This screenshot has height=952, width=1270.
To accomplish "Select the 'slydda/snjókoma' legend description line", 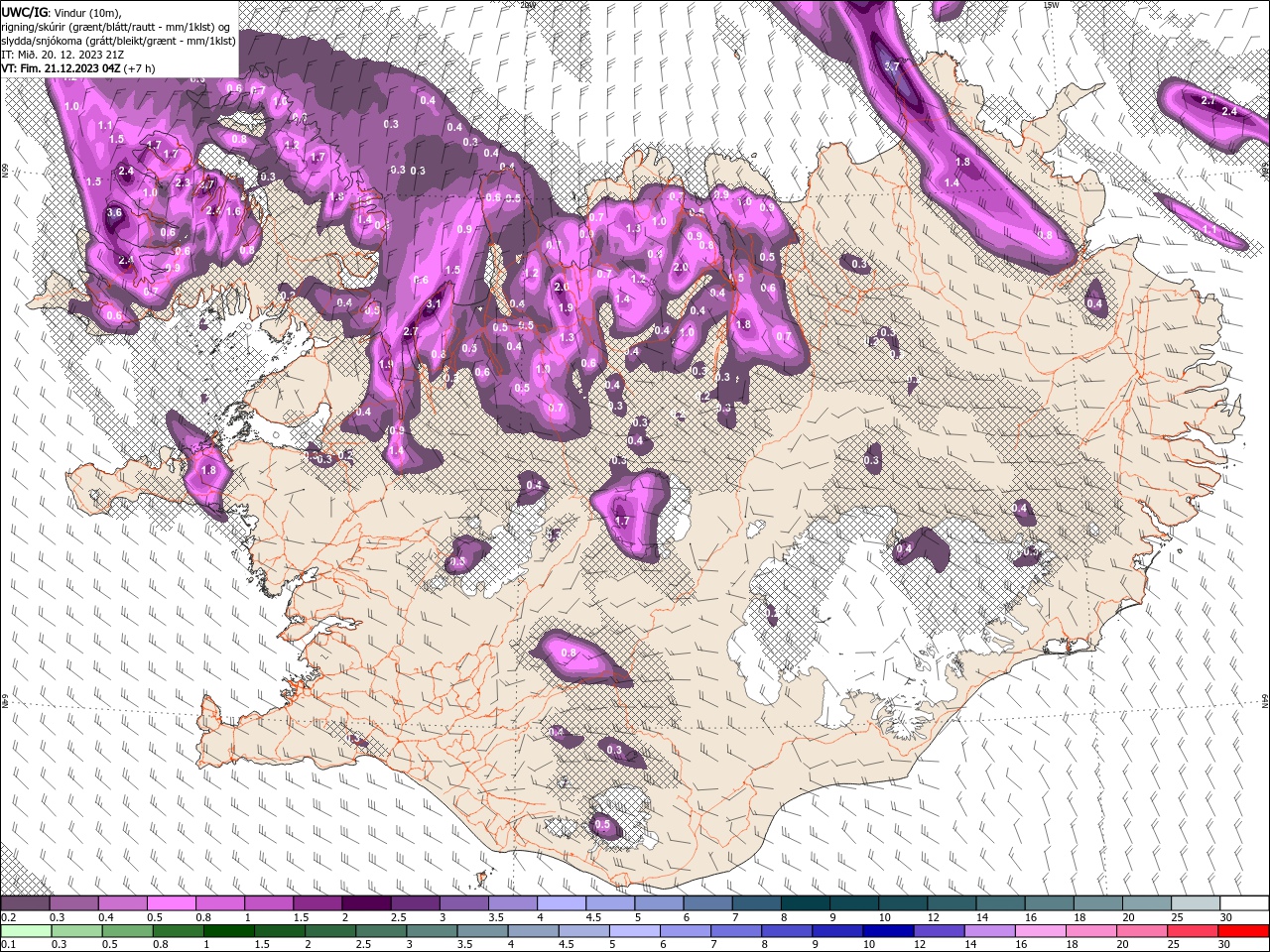I will pyautogui.click(x=118, y=40).
